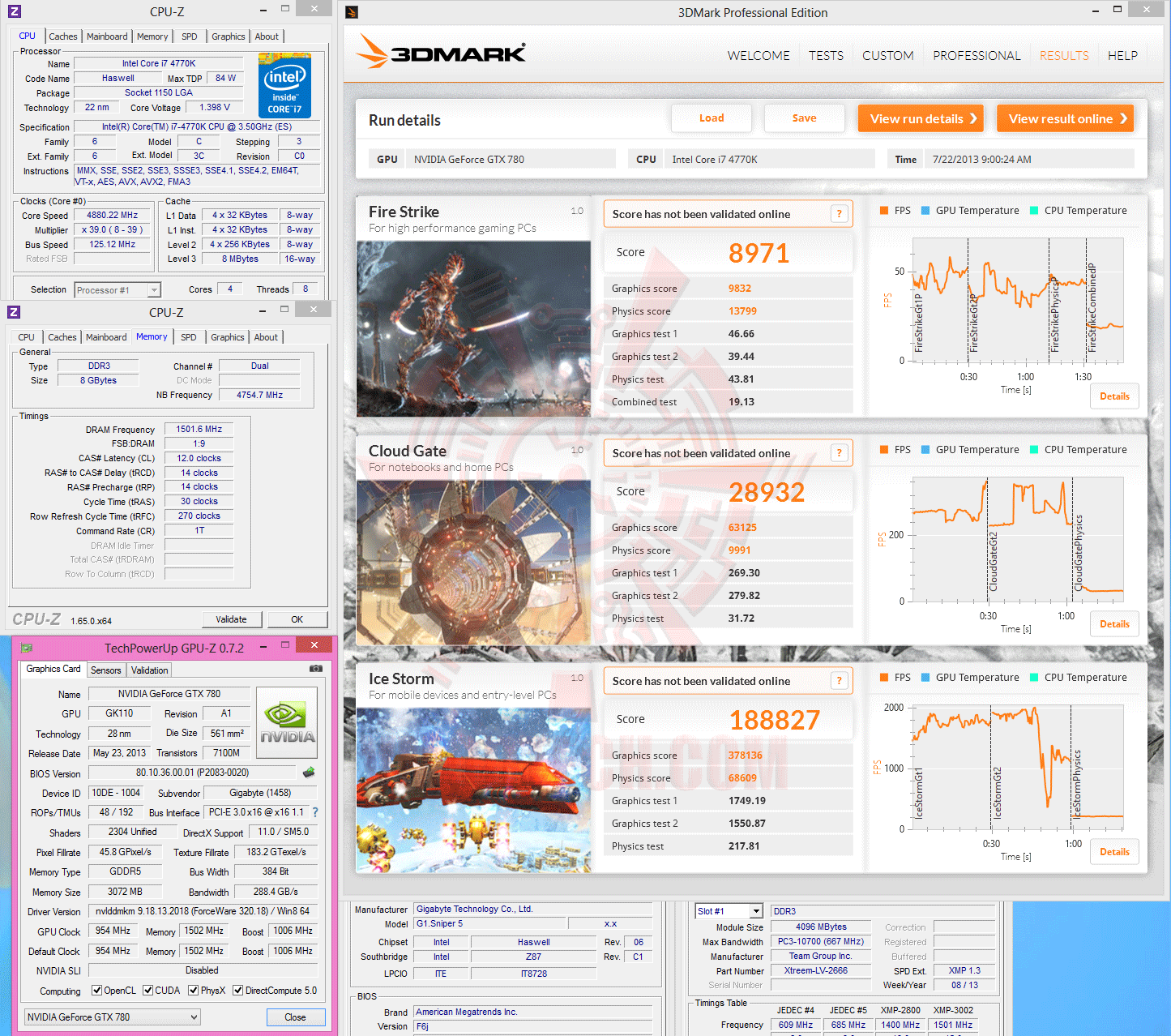This screenshot has height=1036, width=1171.
Task: Click the Cloud Gate thumbnail image
Action: 473,563
